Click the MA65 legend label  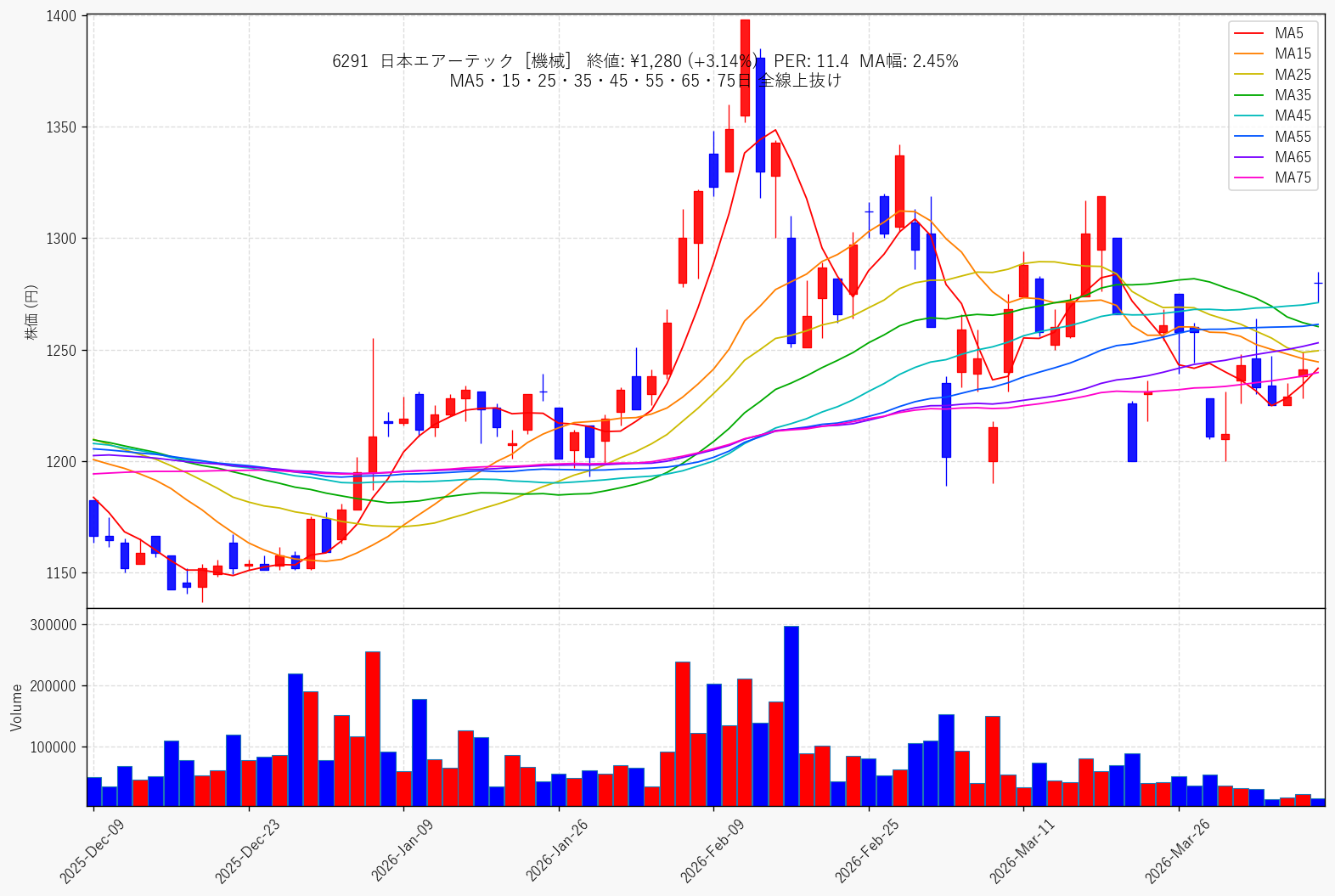[1293, 157]
